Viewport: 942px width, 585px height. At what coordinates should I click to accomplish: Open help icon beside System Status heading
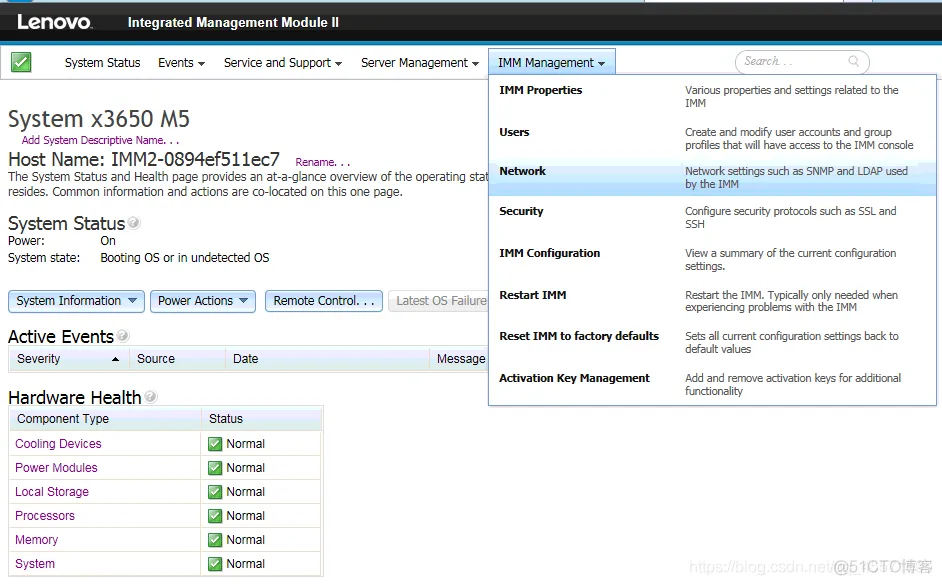133,223
